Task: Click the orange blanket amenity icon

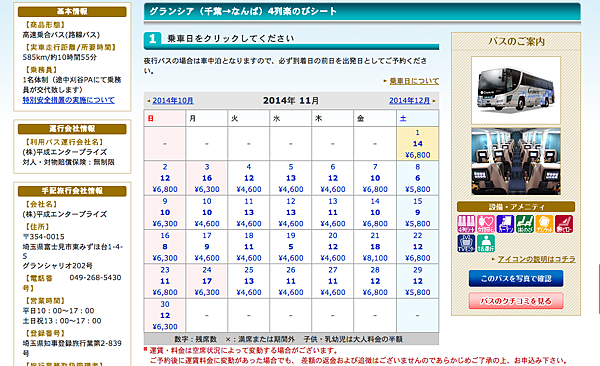Action: [x=544, y=224]
